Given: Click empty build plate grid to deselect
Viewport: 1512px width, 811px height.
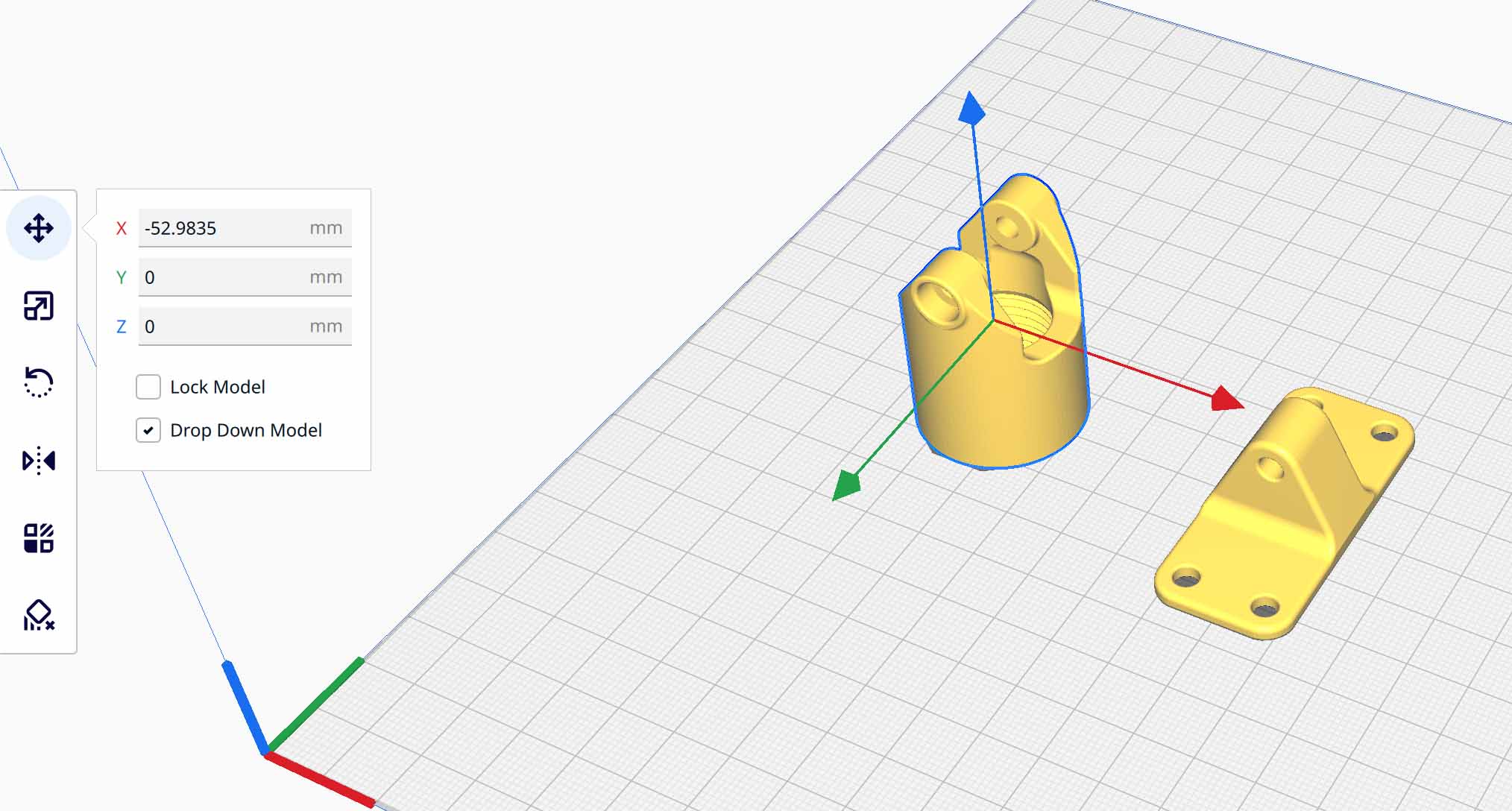Looking at the screenshot, I should [x=746, y=634].
